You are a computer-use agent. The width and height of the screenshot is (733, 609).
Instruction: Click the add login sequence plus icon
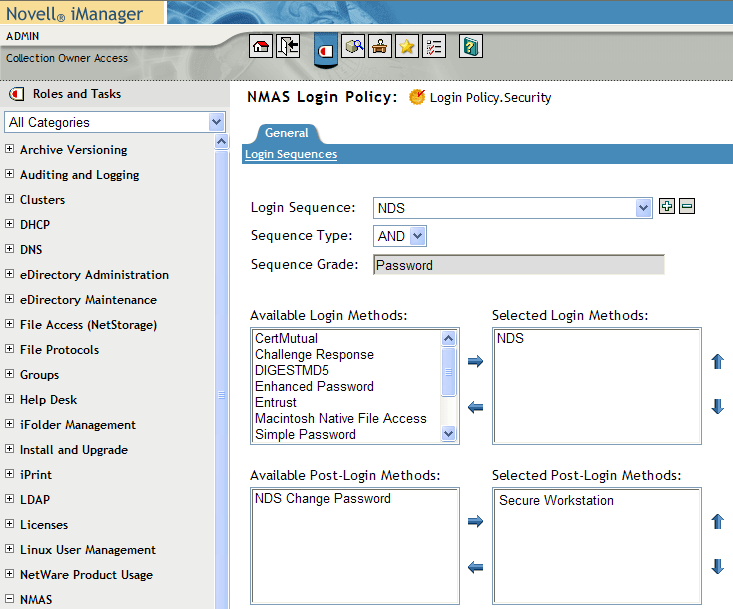pos(667,206)
